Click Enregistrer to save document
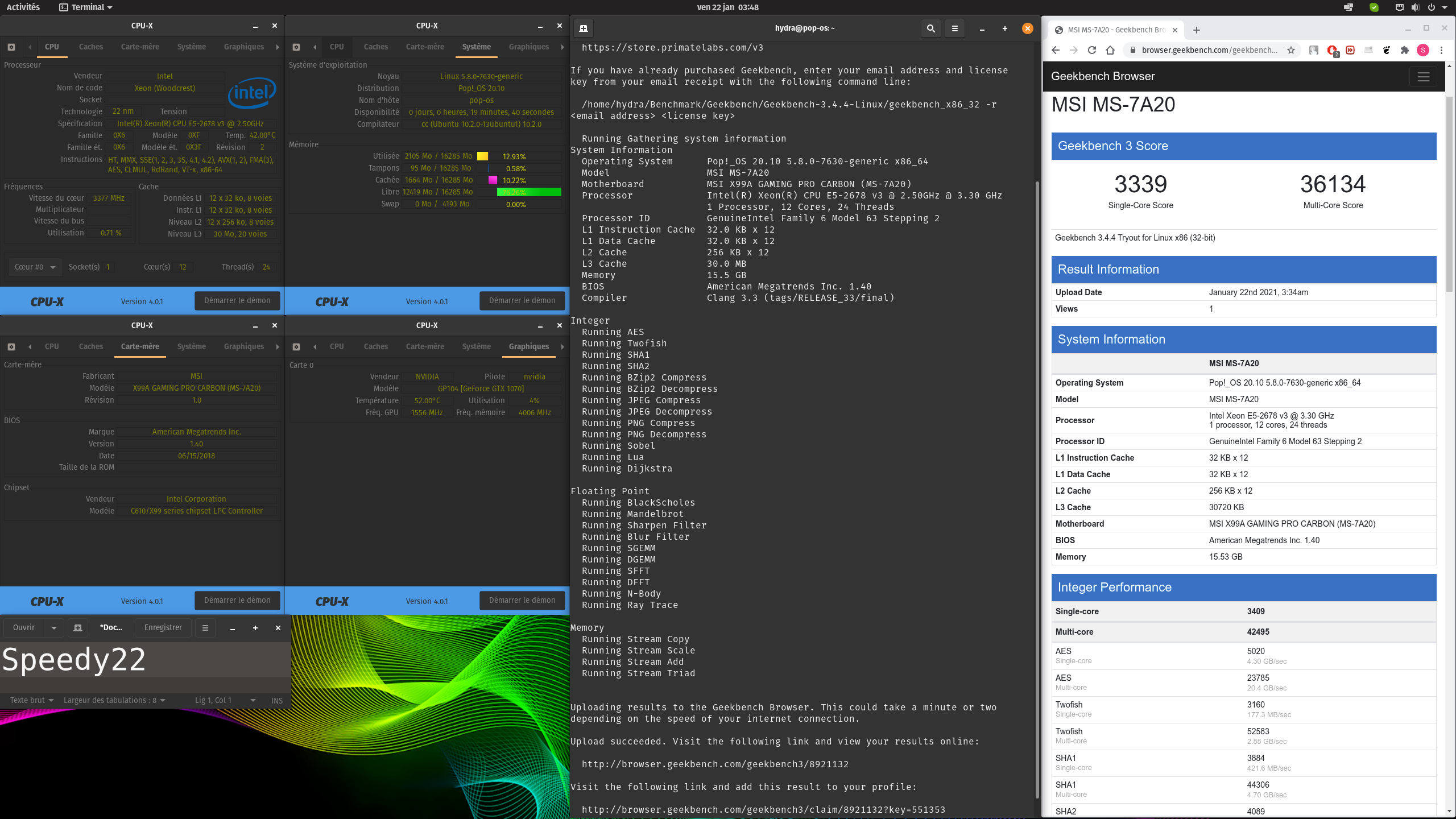 (163, 627)
